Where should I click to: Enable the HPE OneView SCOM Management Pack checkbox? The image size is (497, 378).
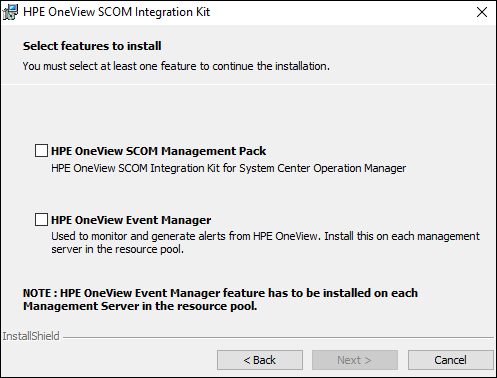click(x=41, y=151)
